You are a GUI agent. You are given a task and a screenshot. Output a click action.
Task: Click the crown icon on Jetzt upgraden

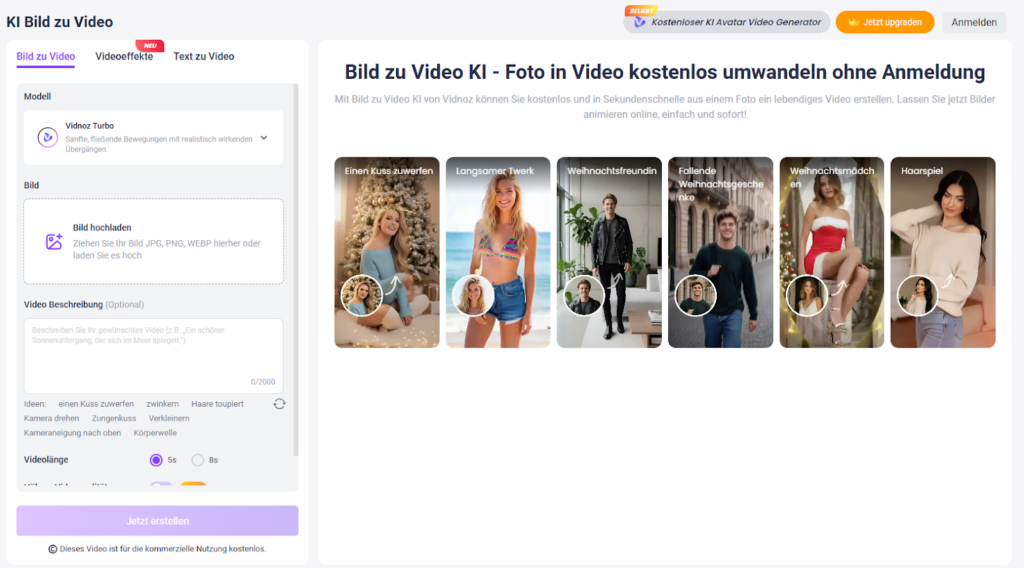pos(853,22)
